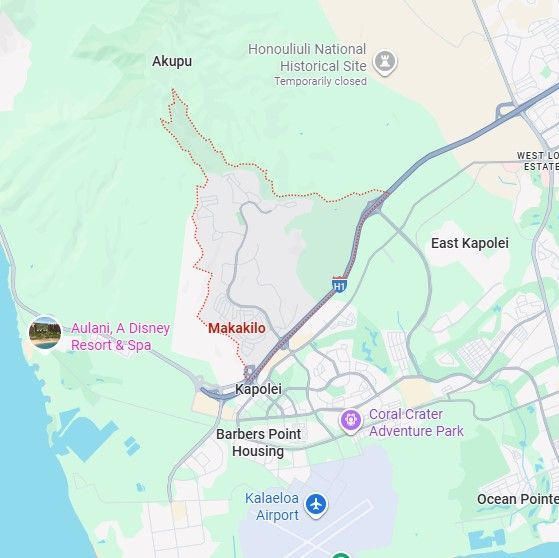Open the Aulani Disney Resort photo thumbnail
This screenshot has width=559, height=558.
(45, 333)
